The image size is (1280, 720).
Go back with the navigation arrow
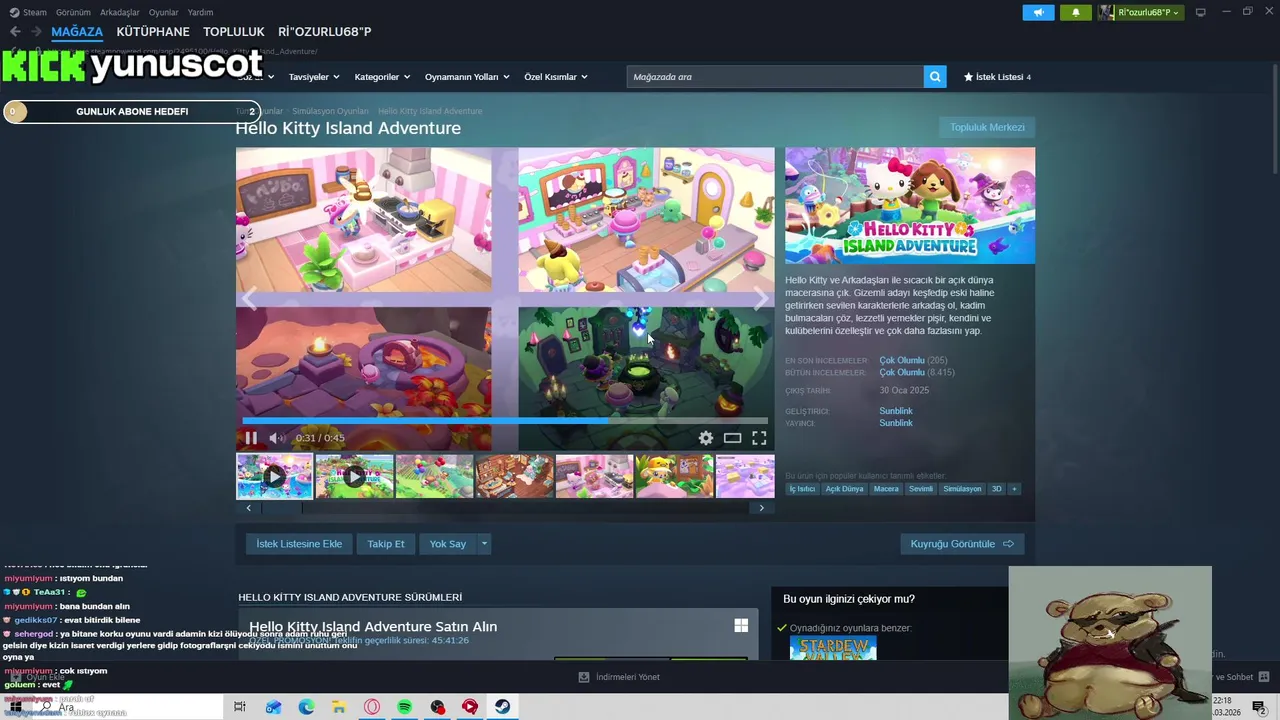coord(15,32)
